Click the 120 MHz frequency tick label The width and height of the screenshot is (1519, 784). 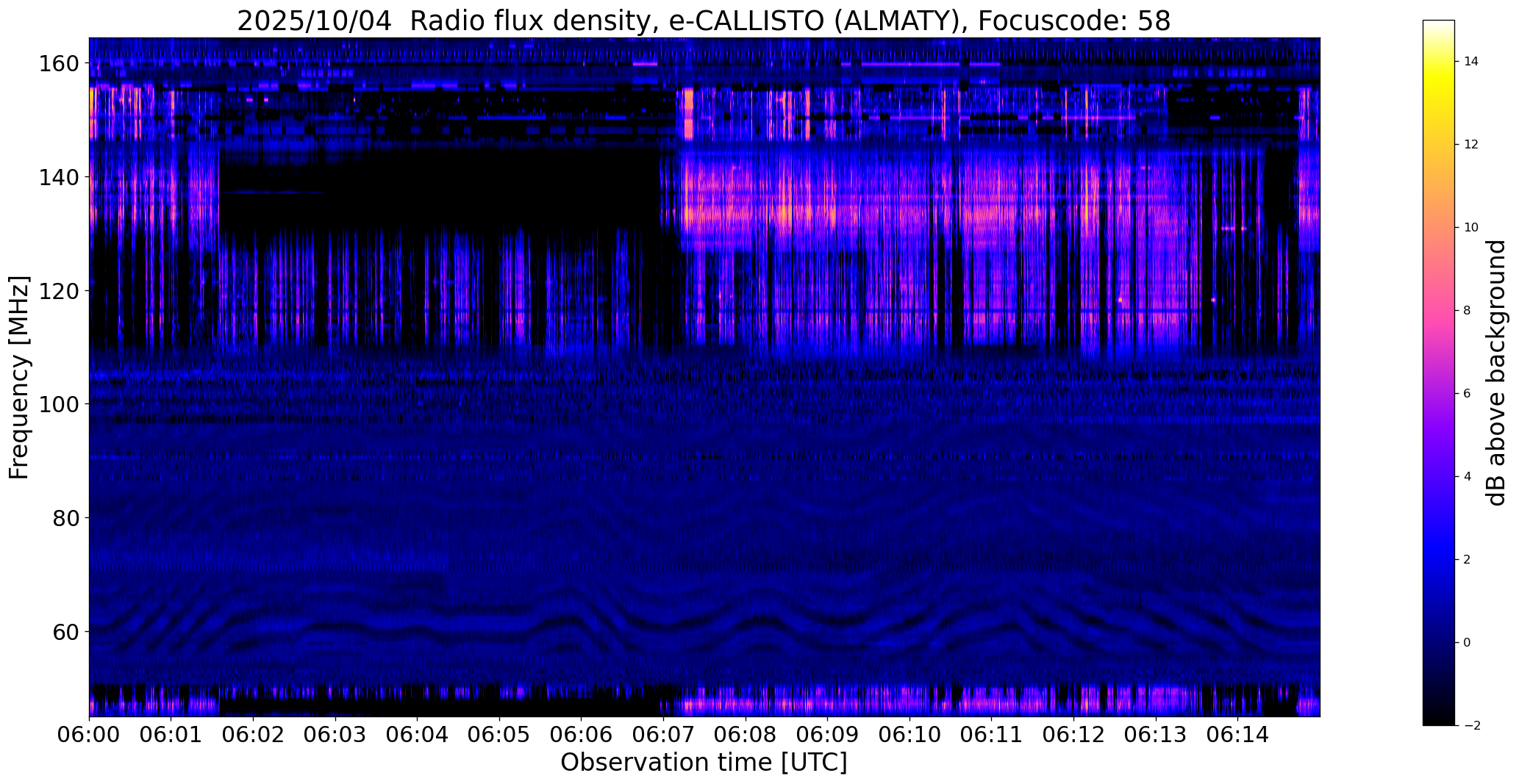click(58, 291)
